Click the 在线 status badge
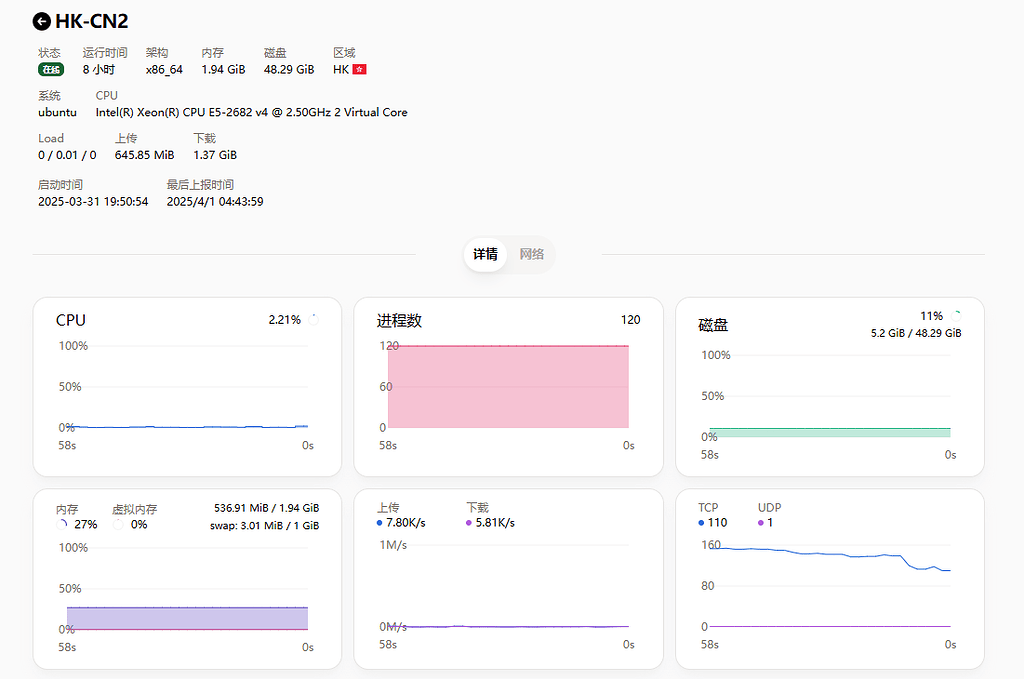Viewport: 1024px width, 679px height. pyautogui.click(x=49, y=70)
